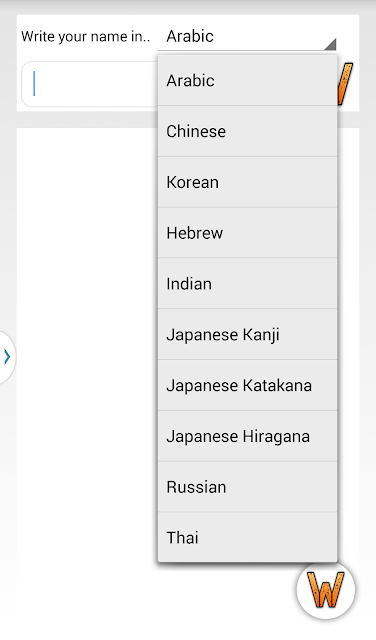Viewport: 376px width, 640px height.
Task: Tap the round orange W floating button
Action: 326,590
